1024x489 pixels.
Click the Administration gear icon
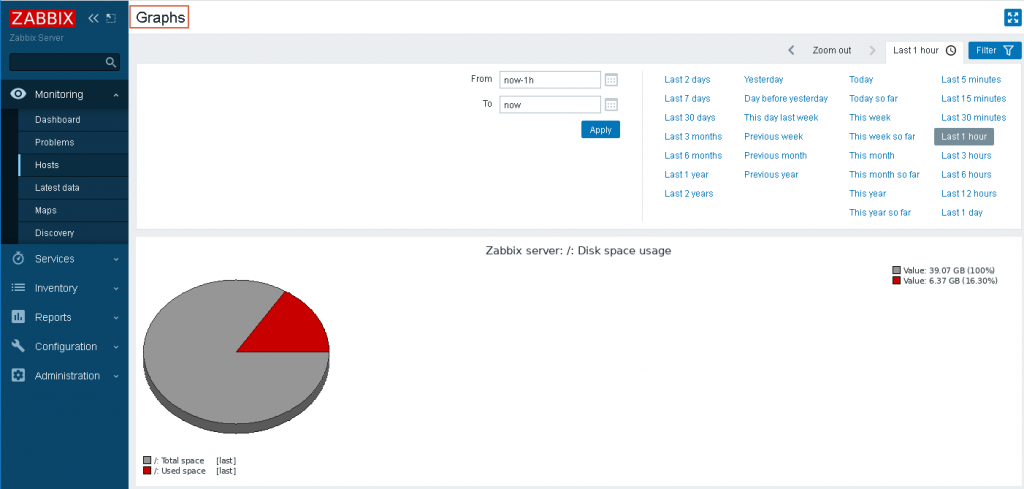18,375
